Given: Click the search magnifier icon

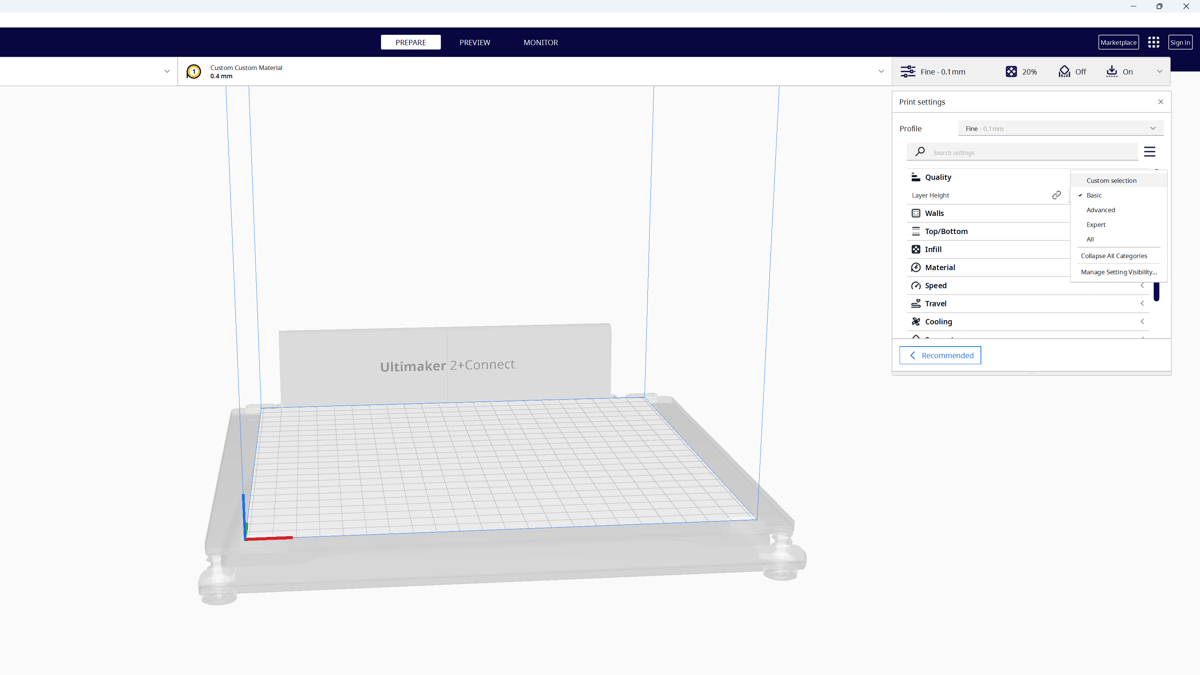Looking at the screenshot, I should [x=920, y=152].
